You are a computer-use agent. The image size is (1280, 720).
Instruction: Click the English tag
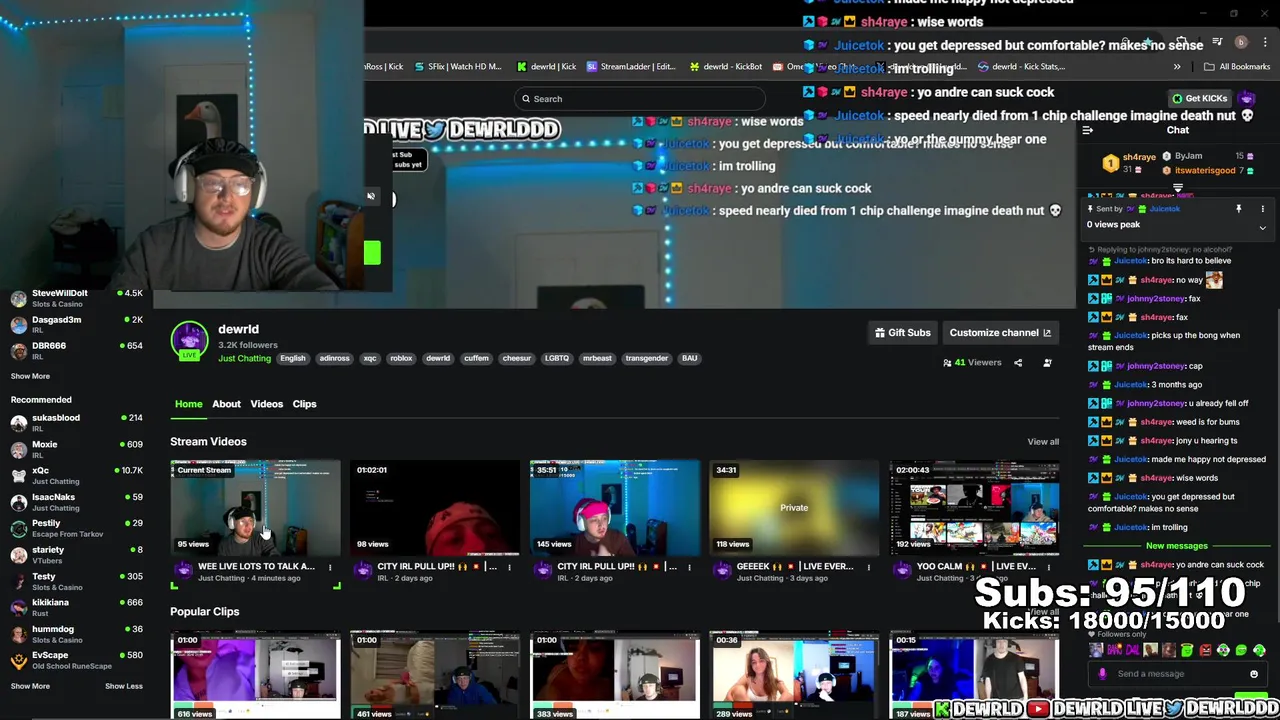(x=292, y=359)
